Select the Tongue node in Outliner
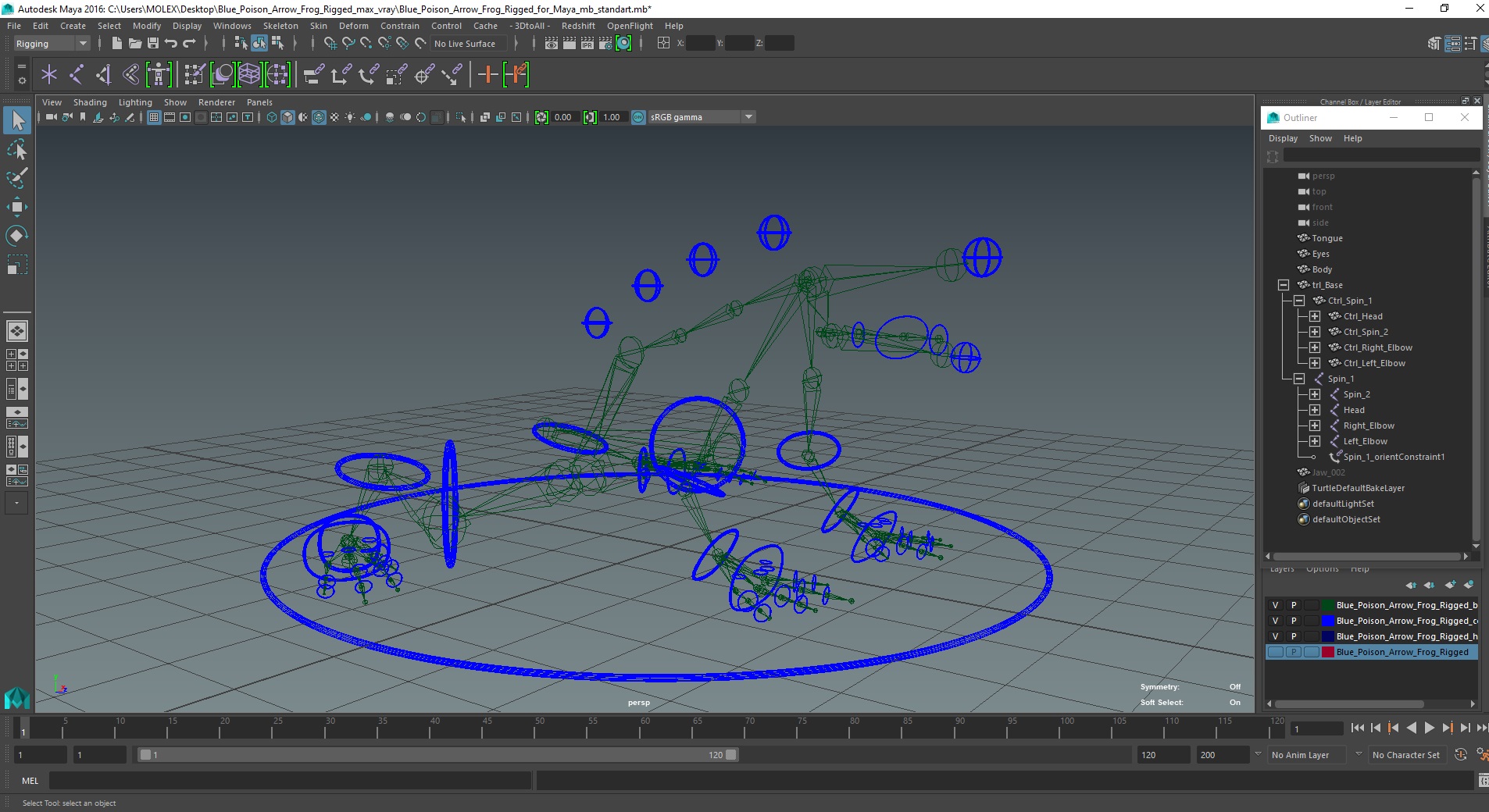This screenshot has width=1489, height=812. (1327, 238)
